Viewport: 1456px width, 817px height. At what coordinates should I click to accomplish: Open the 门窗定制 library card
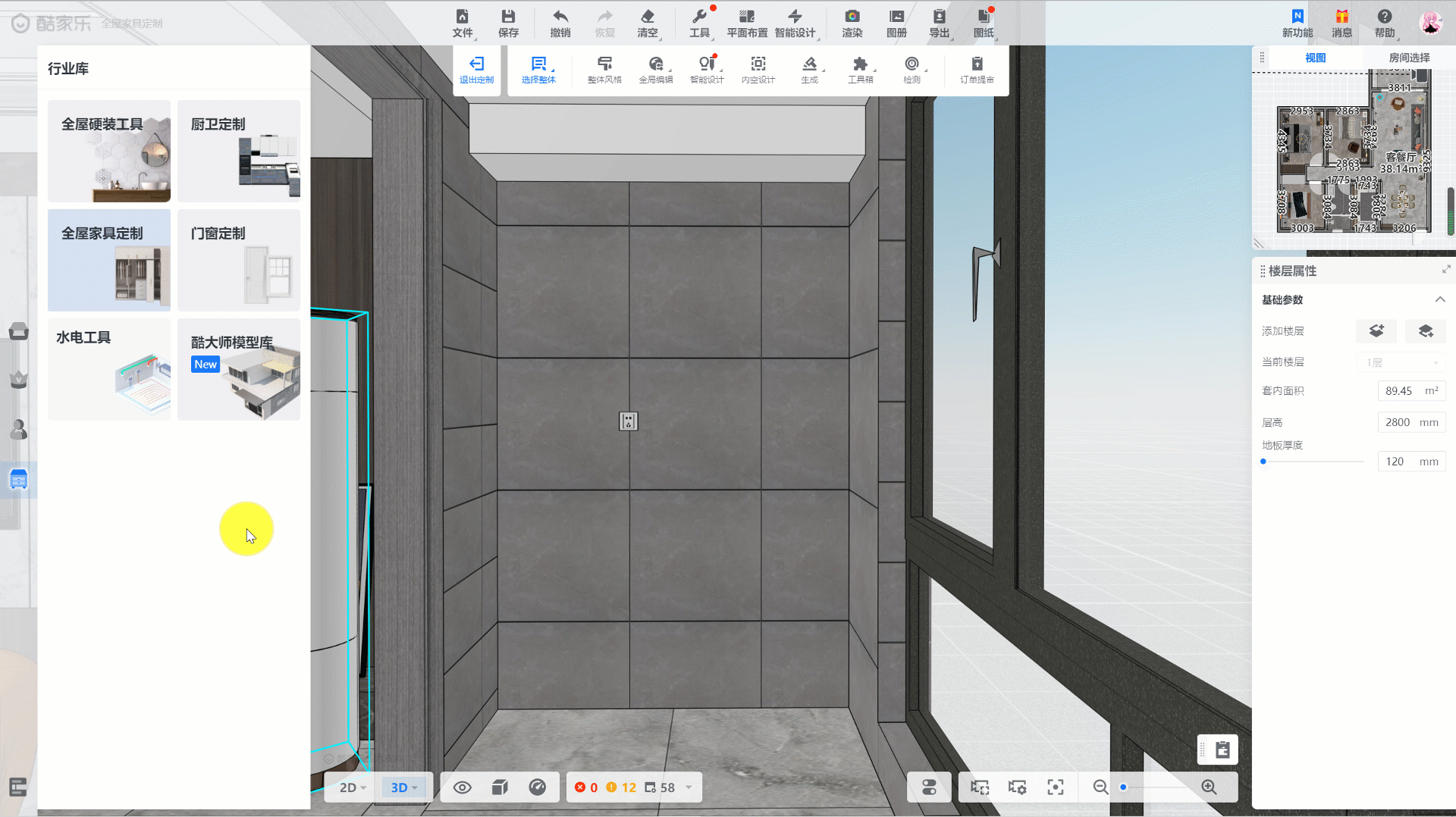click(x=238, y=260)
